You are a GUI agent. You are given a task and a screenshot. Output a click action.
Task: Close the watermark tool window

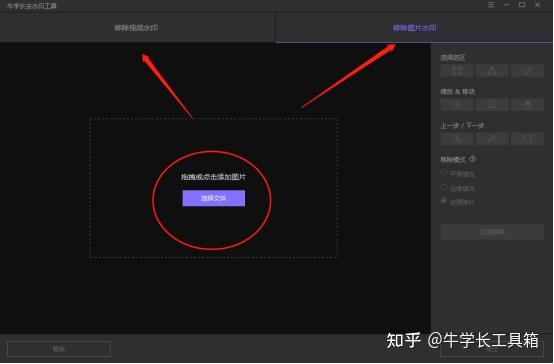coord(537,5)
